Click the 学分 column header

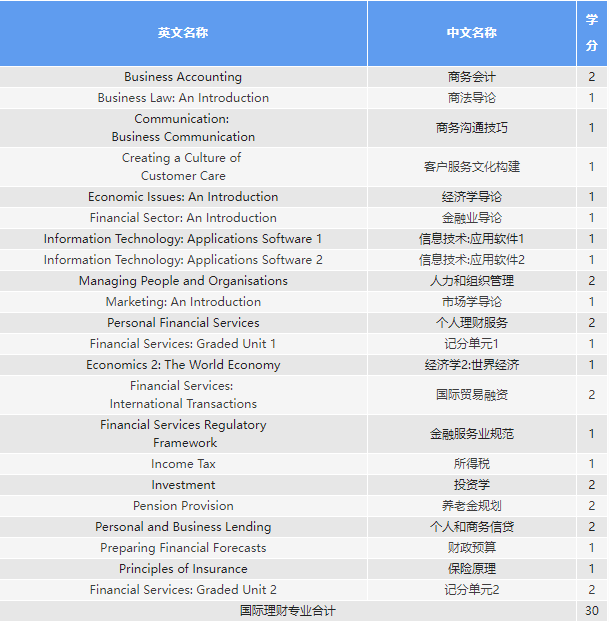[592, 33]
